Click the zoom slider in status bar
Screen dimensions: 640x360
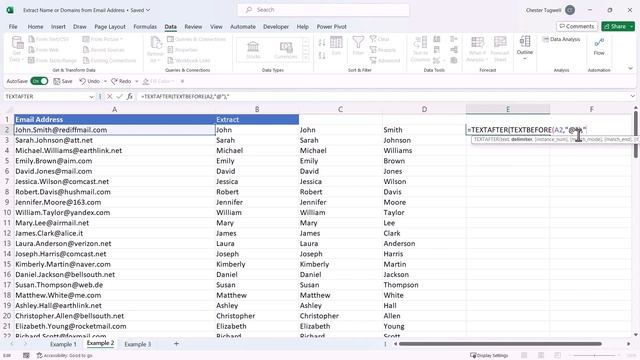coord(594,356)
